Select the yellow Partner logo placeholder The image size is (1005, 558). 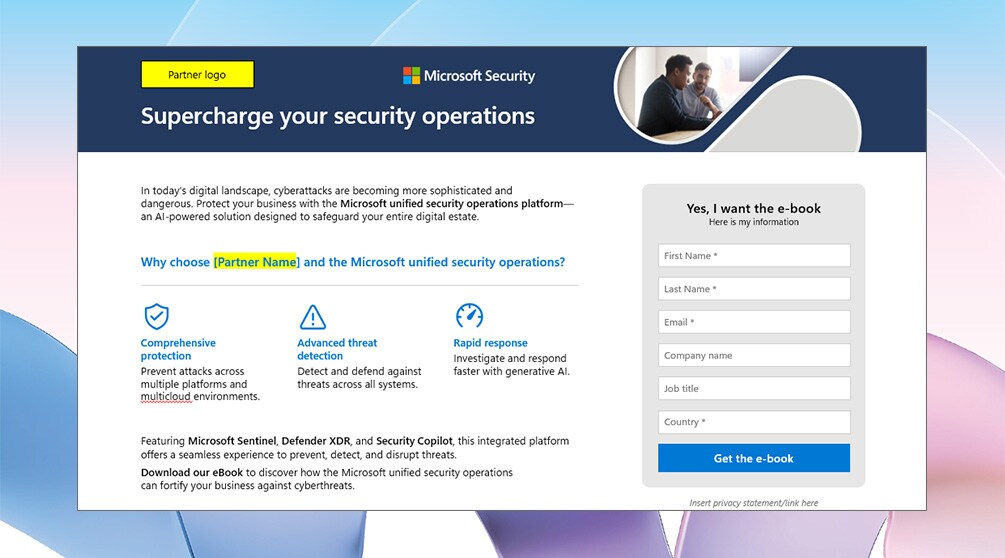[197, 75]
